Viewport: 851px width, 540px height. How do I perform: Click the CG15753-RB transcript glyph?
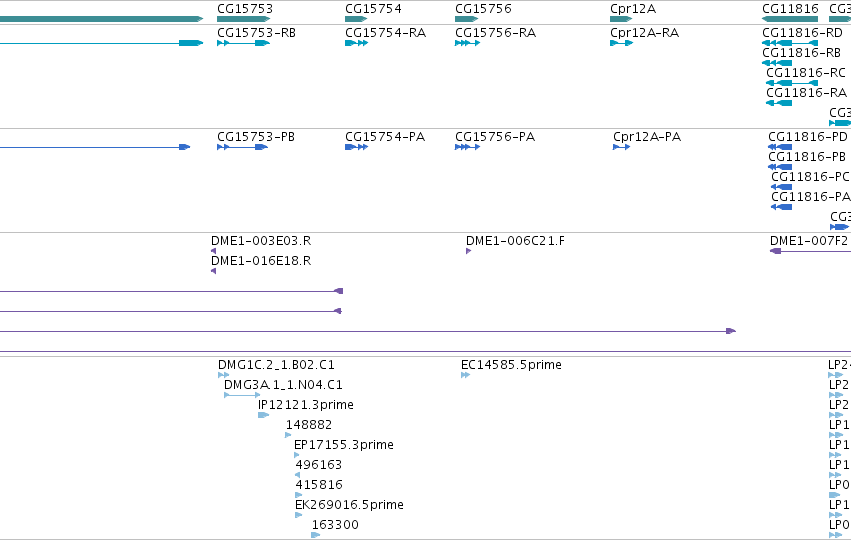click(243, 43)
